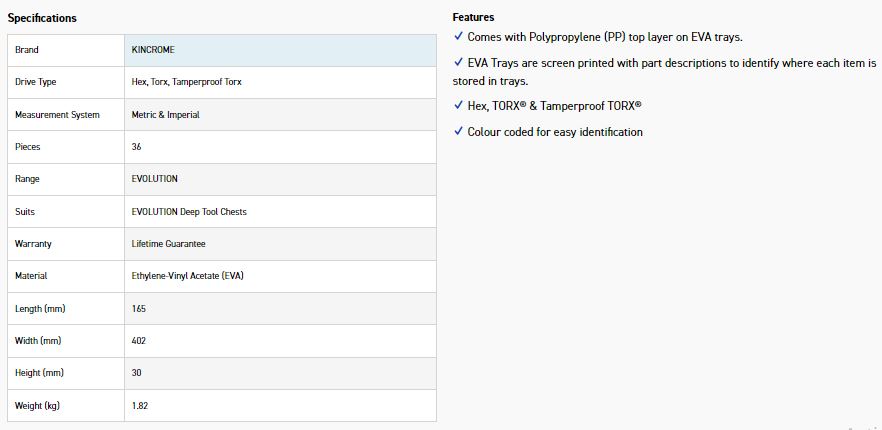Click the checkmark beside the Polypropylene top layer feature
Screen dimensions: 882x430
pos(459,36)
